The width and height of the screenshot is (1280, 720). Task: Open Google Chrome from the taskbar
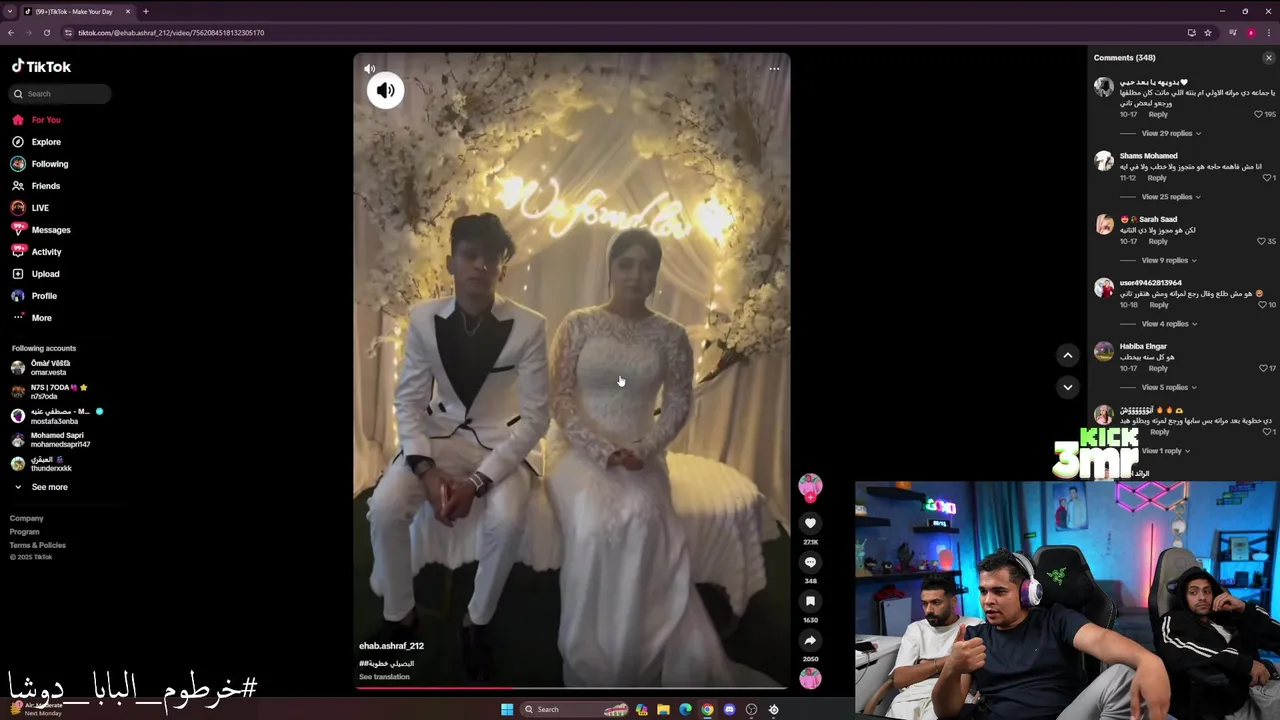point(707,709)
